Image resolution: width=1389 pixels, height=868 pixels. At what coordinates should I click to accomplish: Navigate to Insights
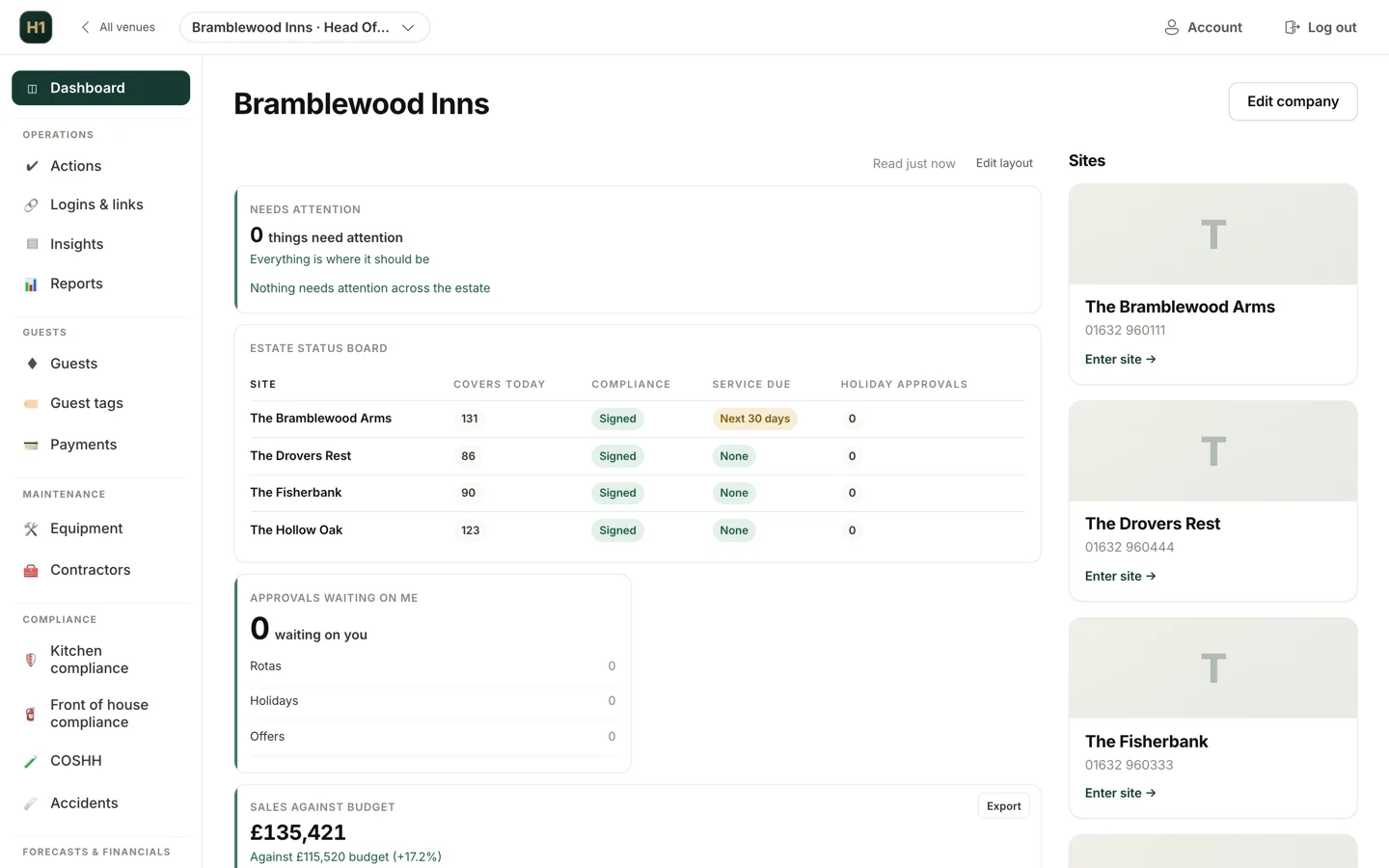[x=100, y=244]
